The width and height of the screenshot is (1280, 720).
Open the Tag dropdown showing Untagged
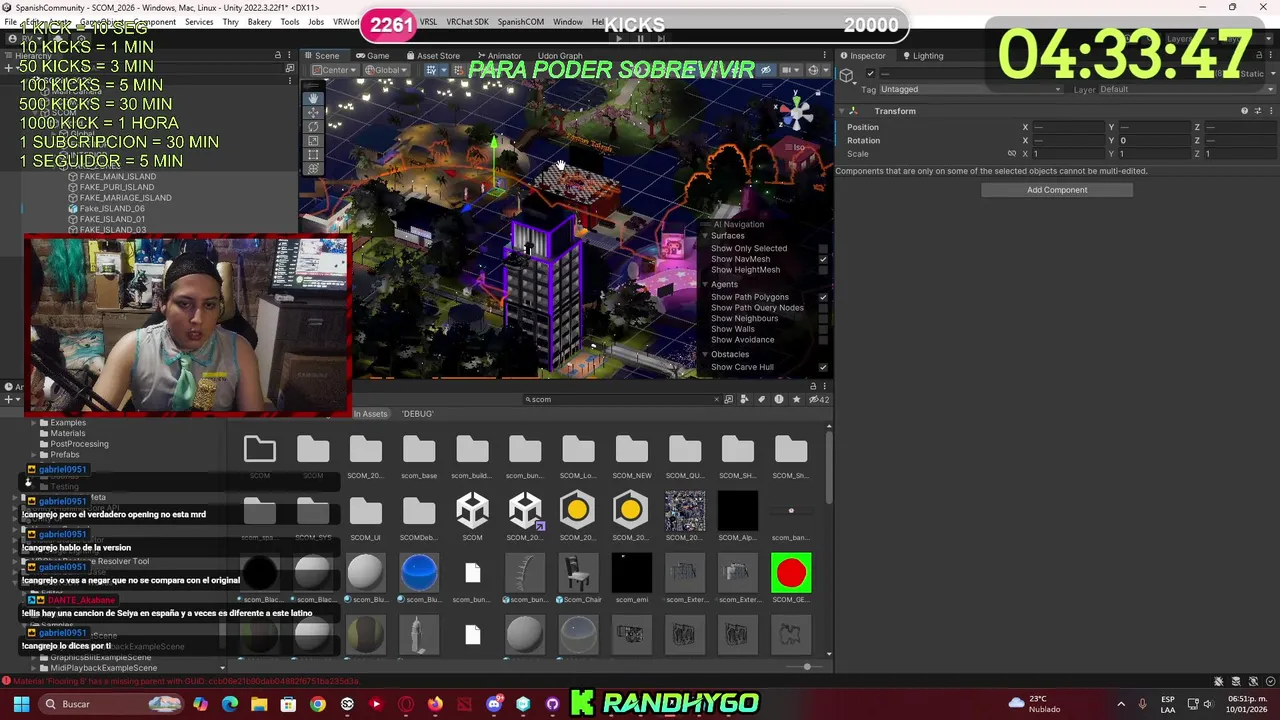[x=970, y=89]
